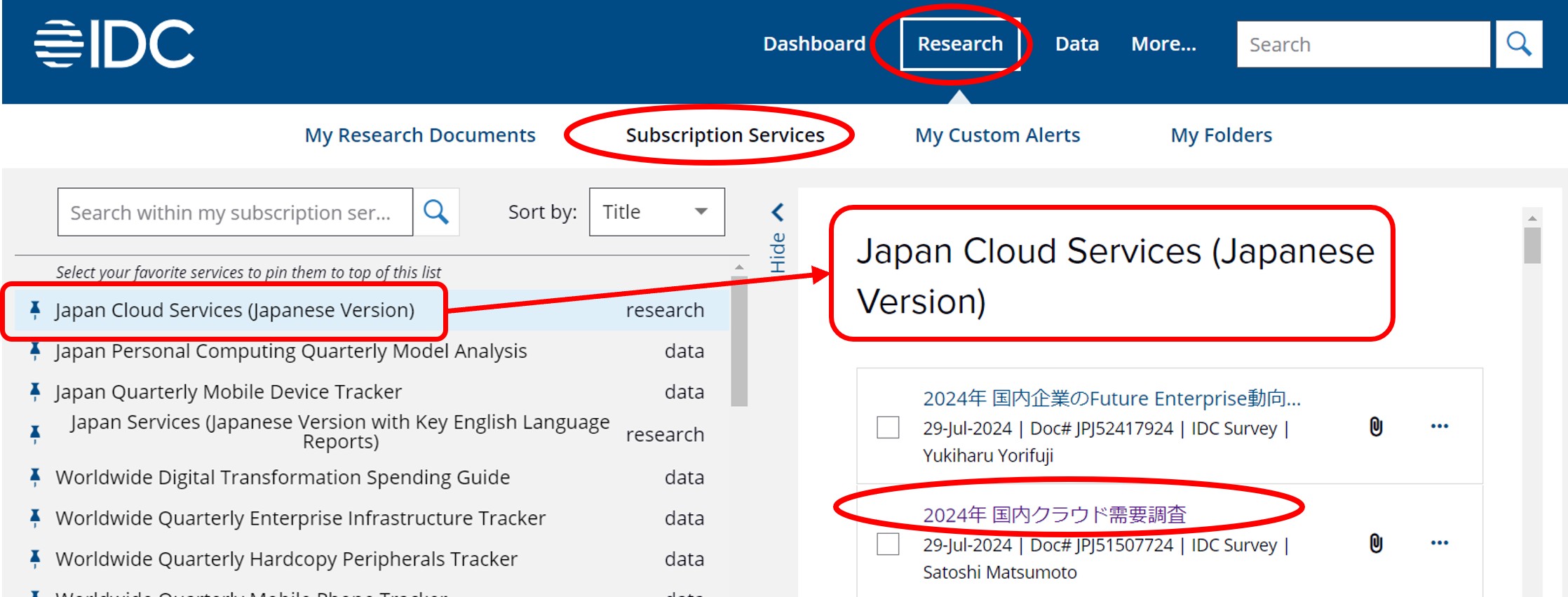The image size is (1568, 597).
Task: Open the Research menu
Action: coord(960,44)
